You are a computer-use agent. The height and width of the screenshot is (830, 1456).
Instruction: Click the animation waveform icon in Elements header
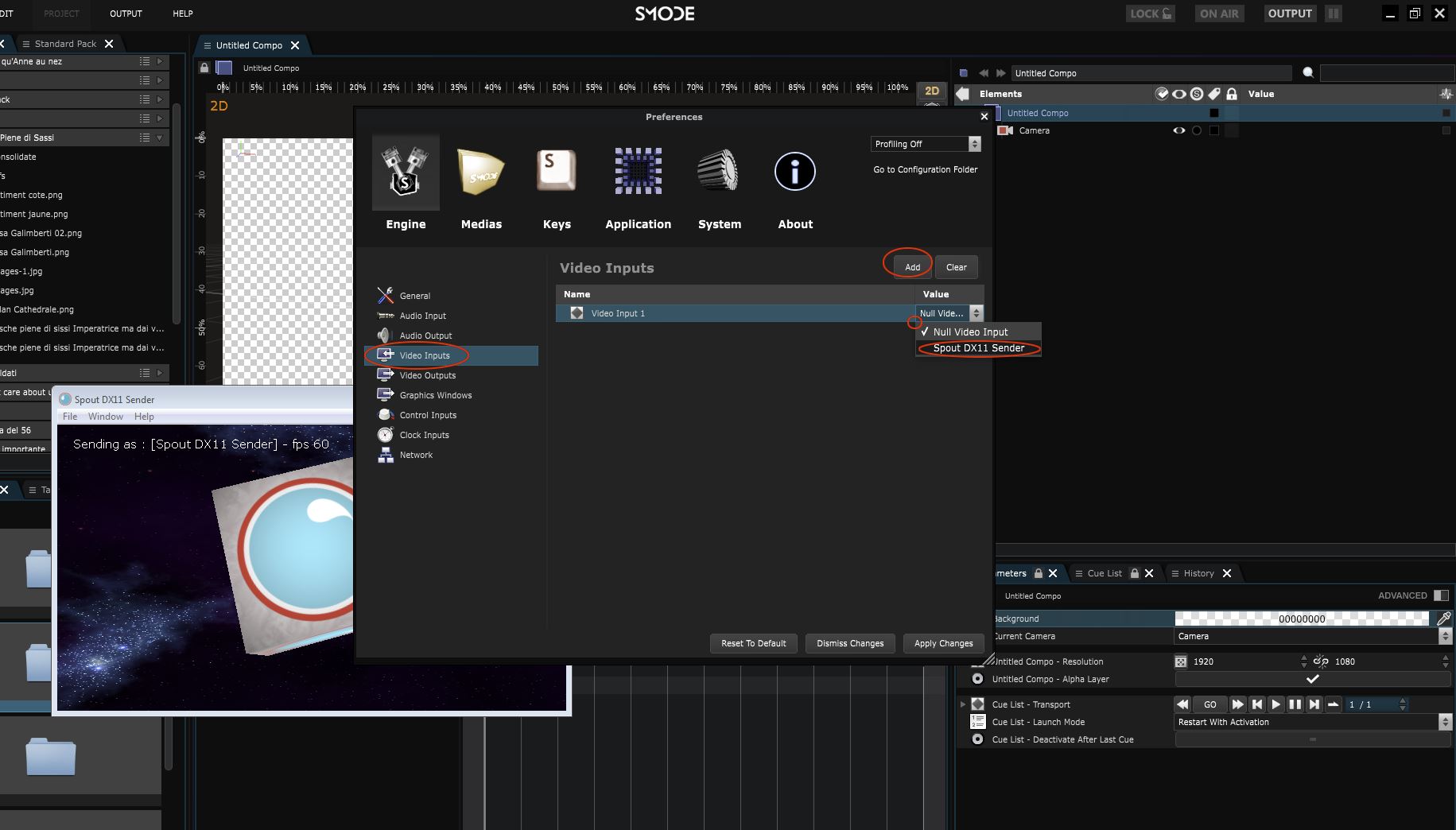(x=1446, y=94)
